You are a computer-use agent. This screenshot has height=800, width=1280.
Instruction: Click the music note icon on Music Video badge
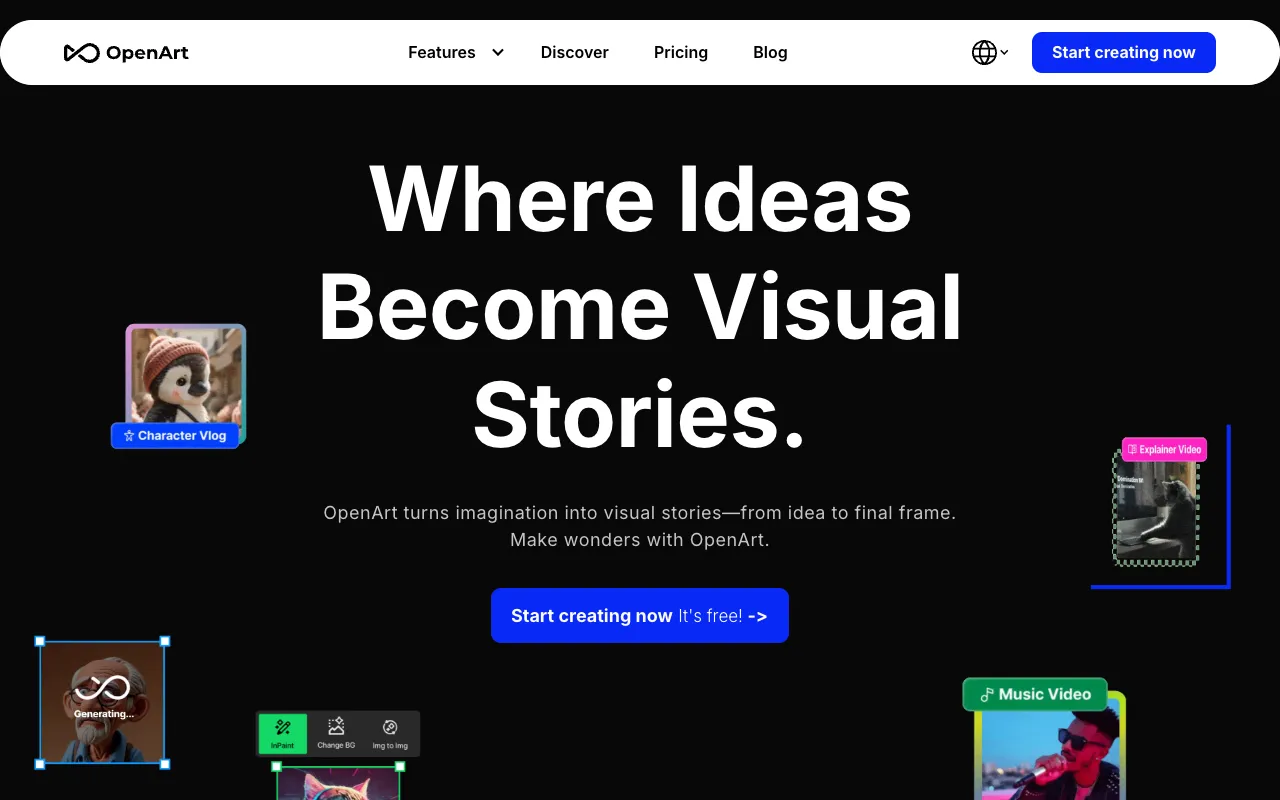[988, 694]
